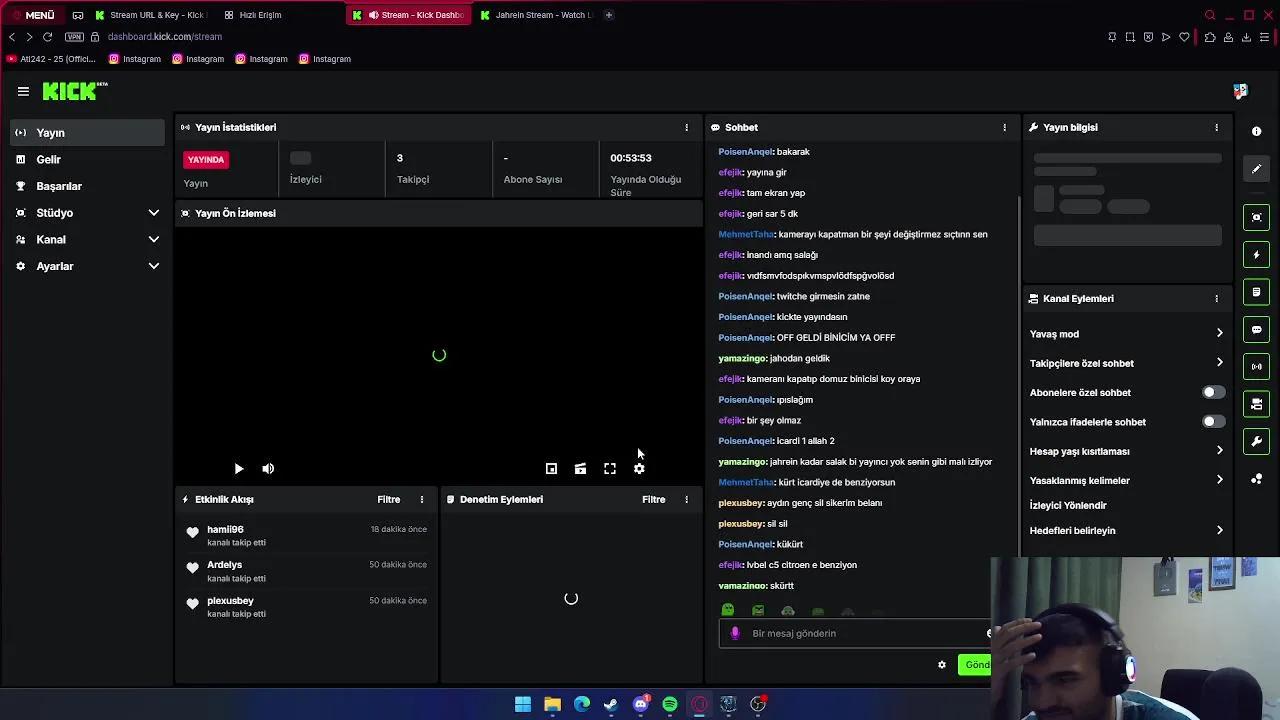The width and height of the screenshot is (1280, 720).
Task: Toggle the screen capture widget in right rail
Action: 1257,217
